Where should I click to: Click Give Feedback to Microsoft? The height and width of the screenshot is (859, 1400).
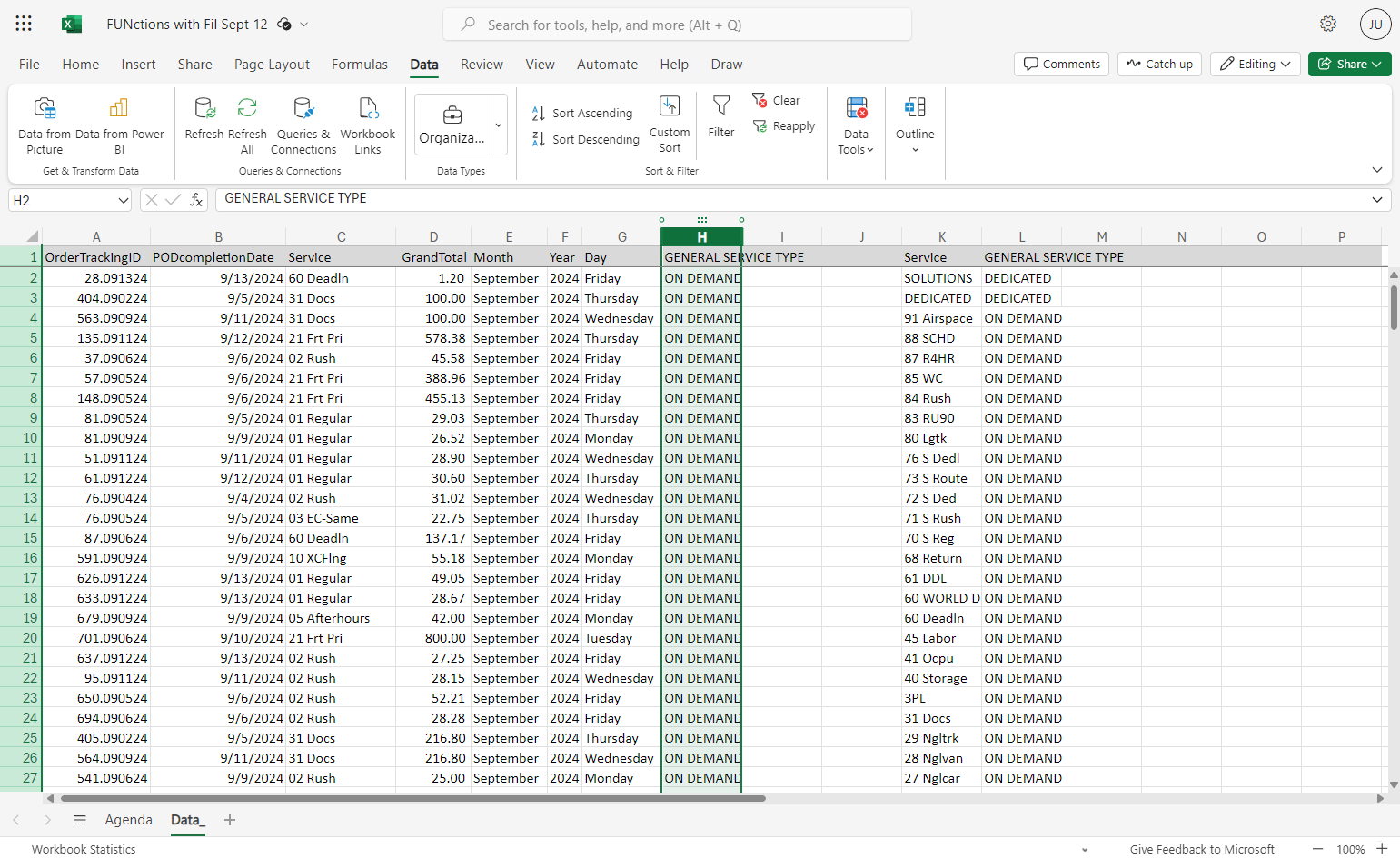pos(1202,849)
